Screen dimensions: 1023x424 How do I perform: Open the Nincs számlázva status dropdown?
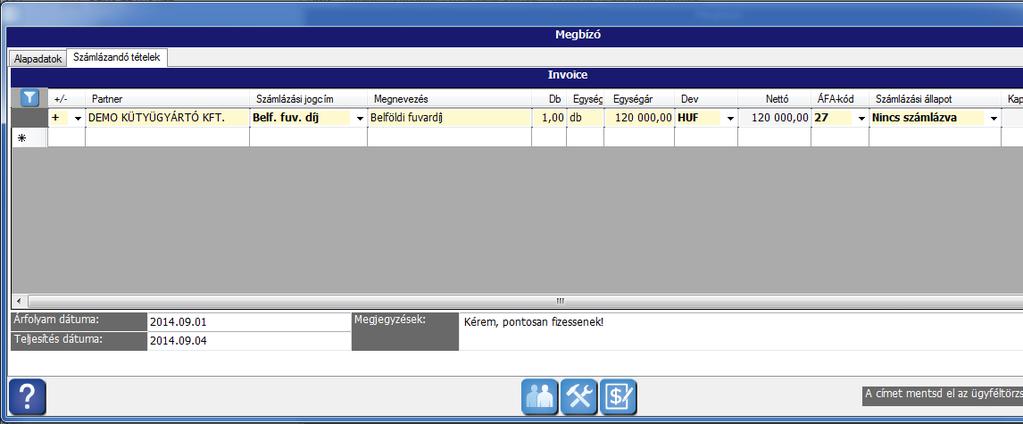[994, 119]
